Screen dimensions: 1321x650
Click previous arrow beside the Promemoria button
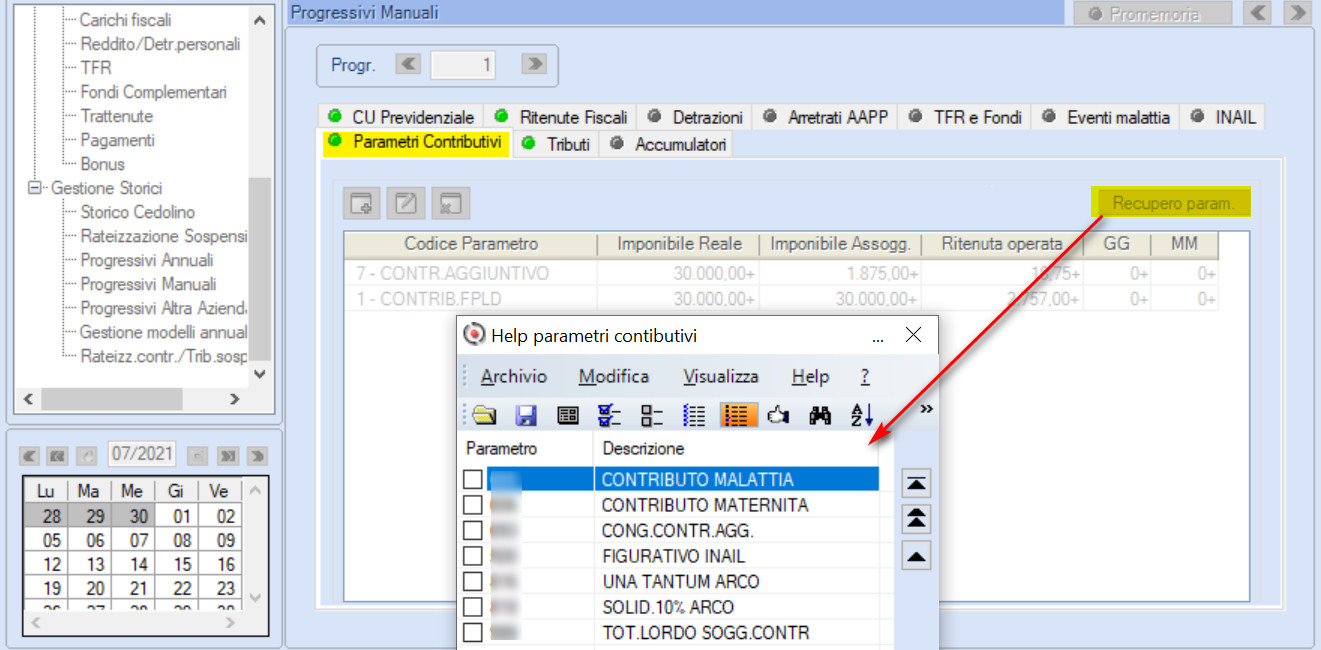1258,13
